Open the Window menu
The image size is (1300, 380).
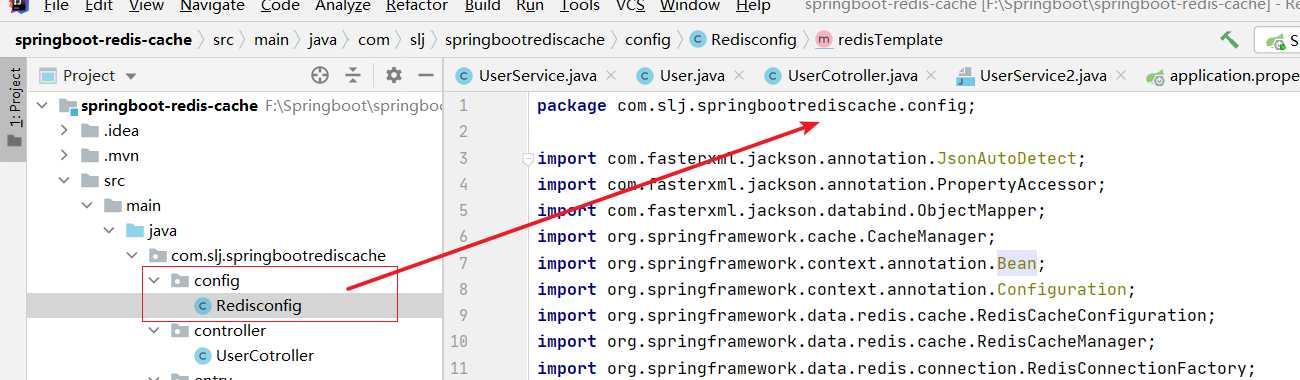pos(691,6)
